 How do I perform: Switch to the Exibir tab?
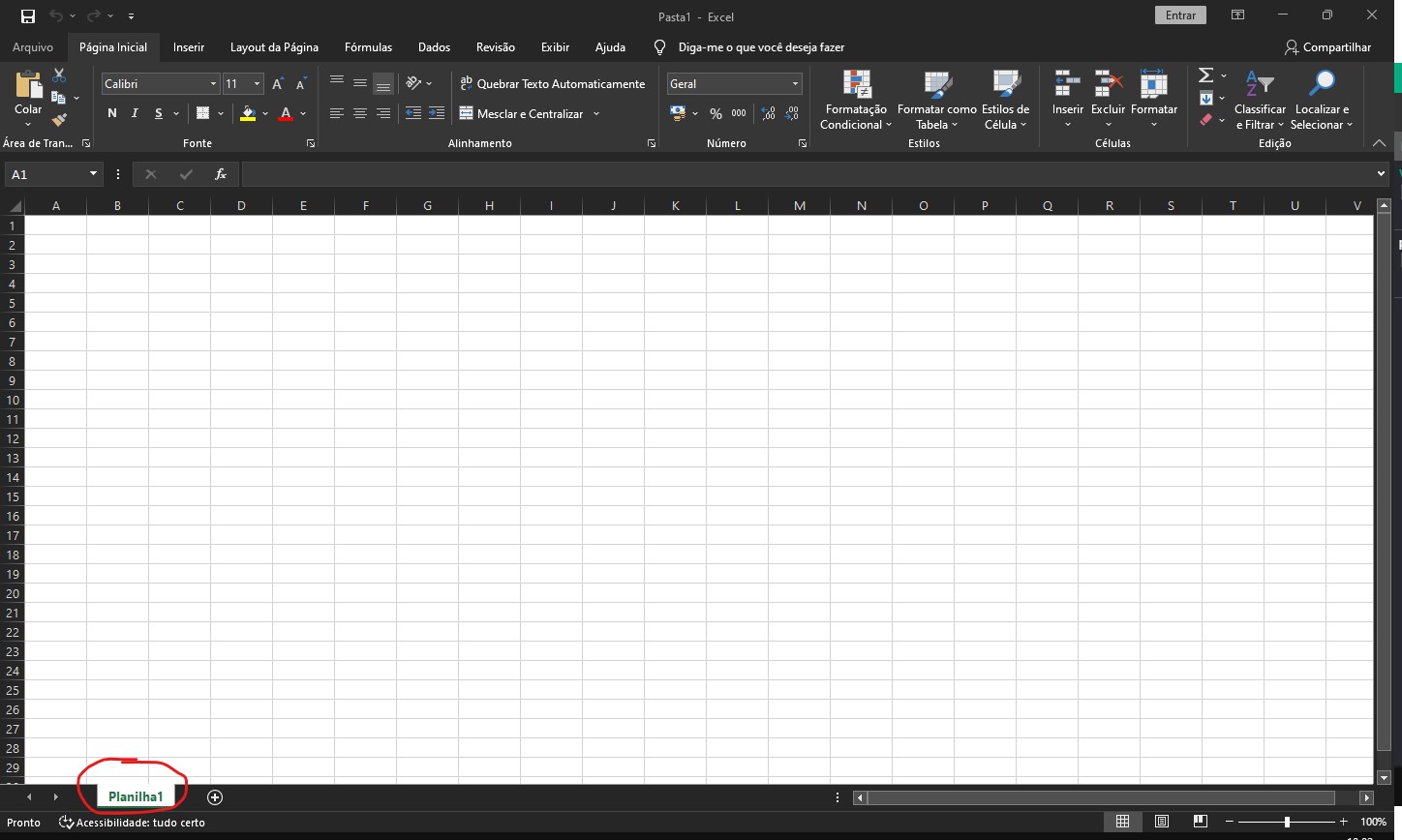[x=555, y=46]
